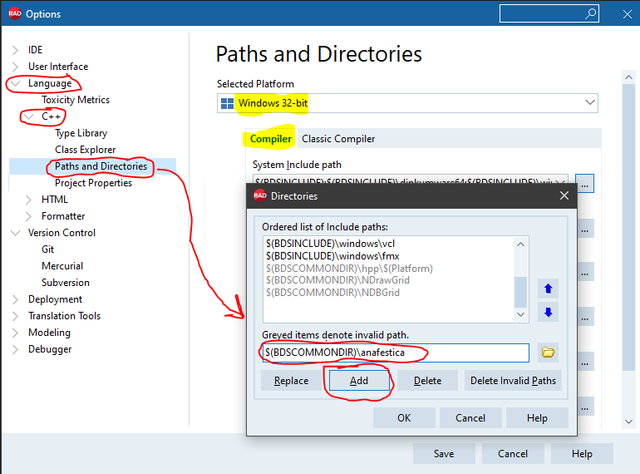This screenshot has width=640, height=474.
Task: Select $(BDSINCLUDE)\windows\vcl path entry
Action: tap(331, 244)
